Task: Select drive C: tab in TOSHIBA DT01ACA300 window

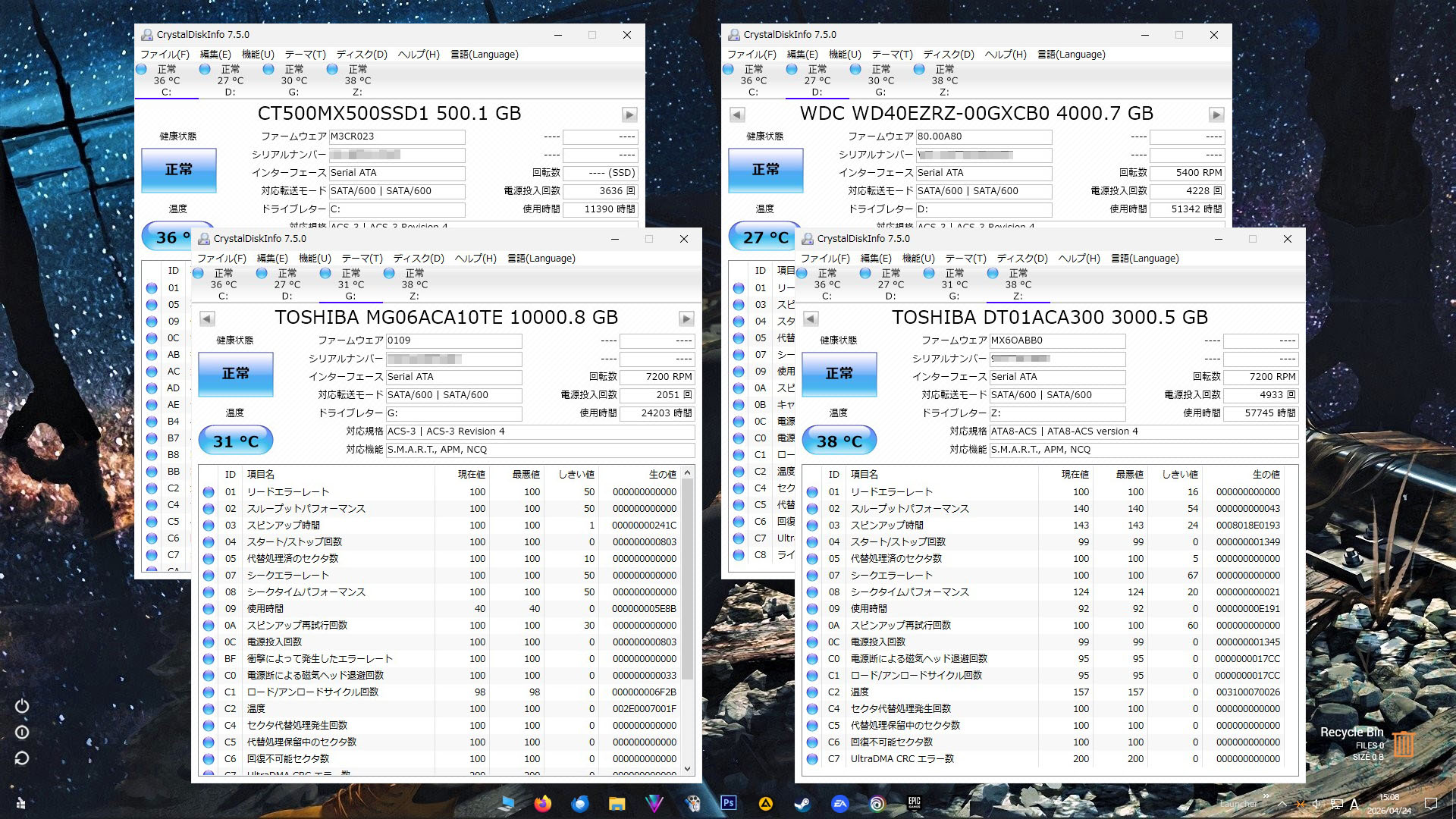Action: pos(827,284)
